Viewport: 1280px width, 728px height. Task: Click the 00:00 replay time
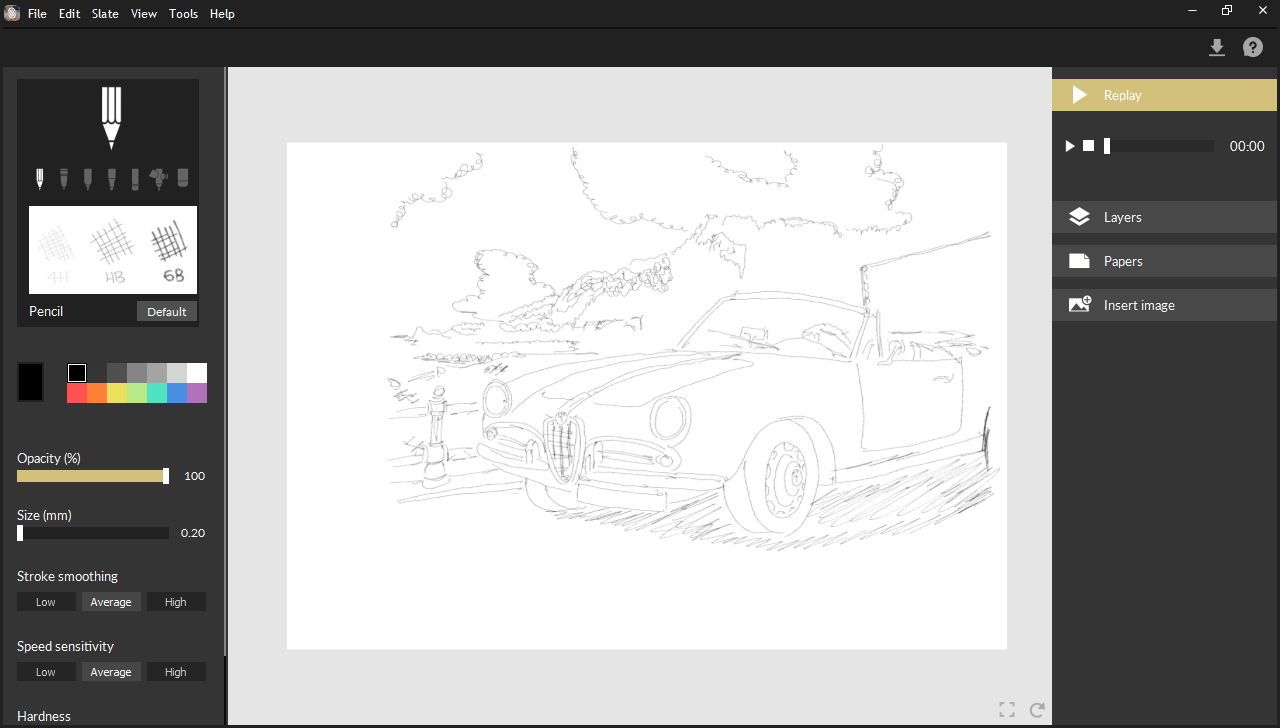pyautogui.click(x=1247, y=146)
